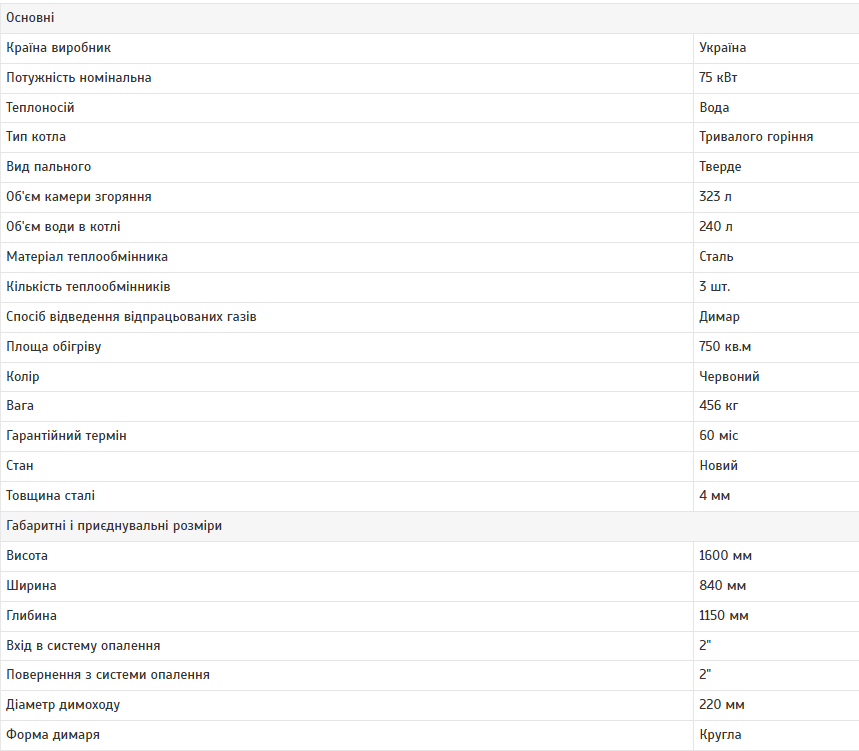This screenshot has width=859, height=751.
Task: Select the "Кількість теплообмінників" label
Action: (x=88, y=287)
